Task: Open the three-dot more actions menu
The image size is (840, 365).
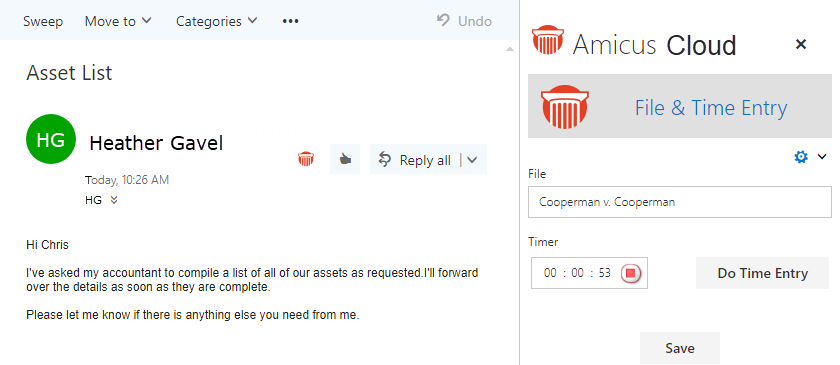Action: point(290,21)
